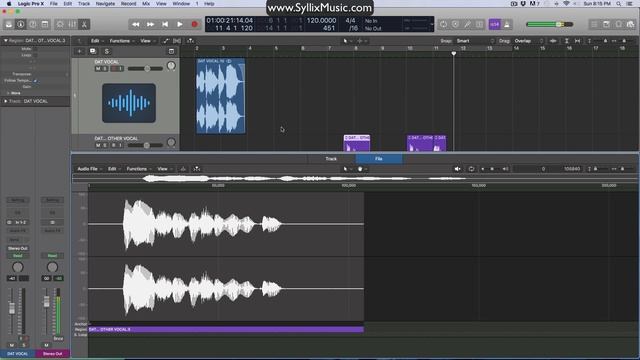This screenshot has height=360, width=640.
Task: Adjust the master volume slider
Action: pos(549,24)
